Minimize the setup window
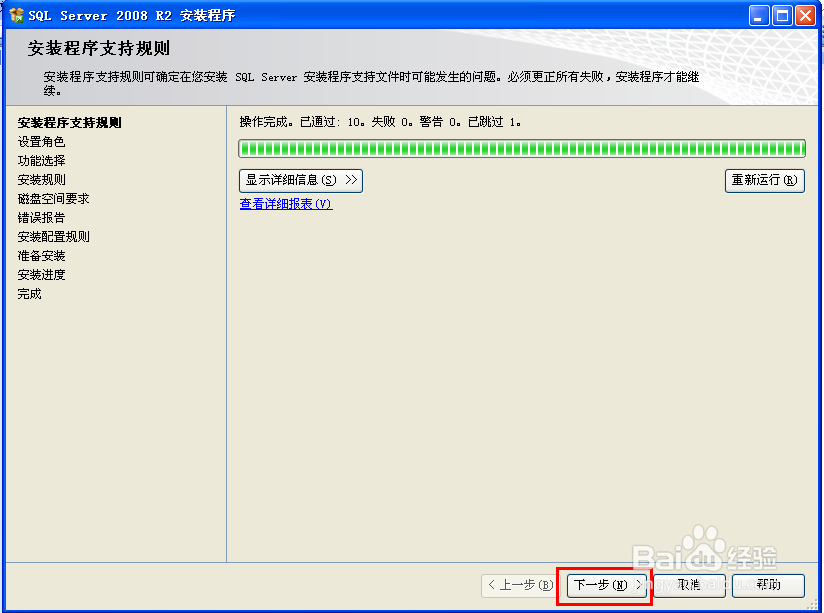This screenshot has width=824, height=613. [760, 14]
